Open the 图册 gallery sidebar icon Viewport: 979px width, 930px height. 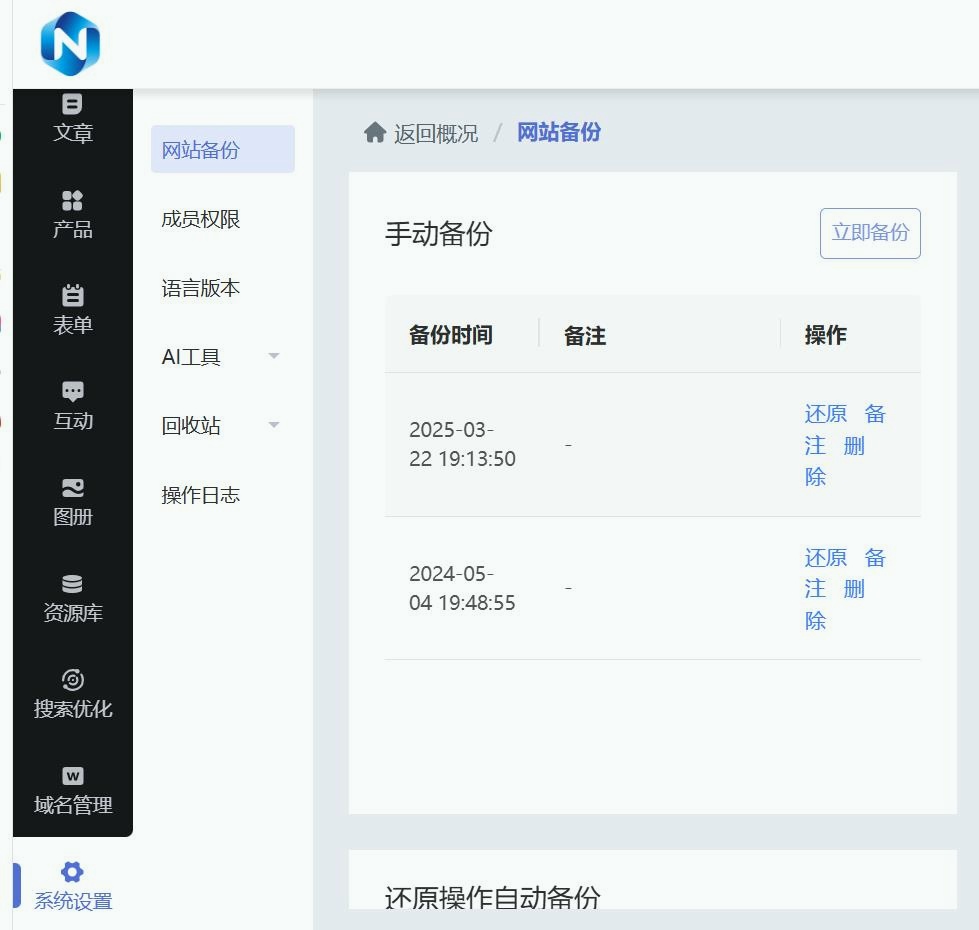click(x=72, y=488)
